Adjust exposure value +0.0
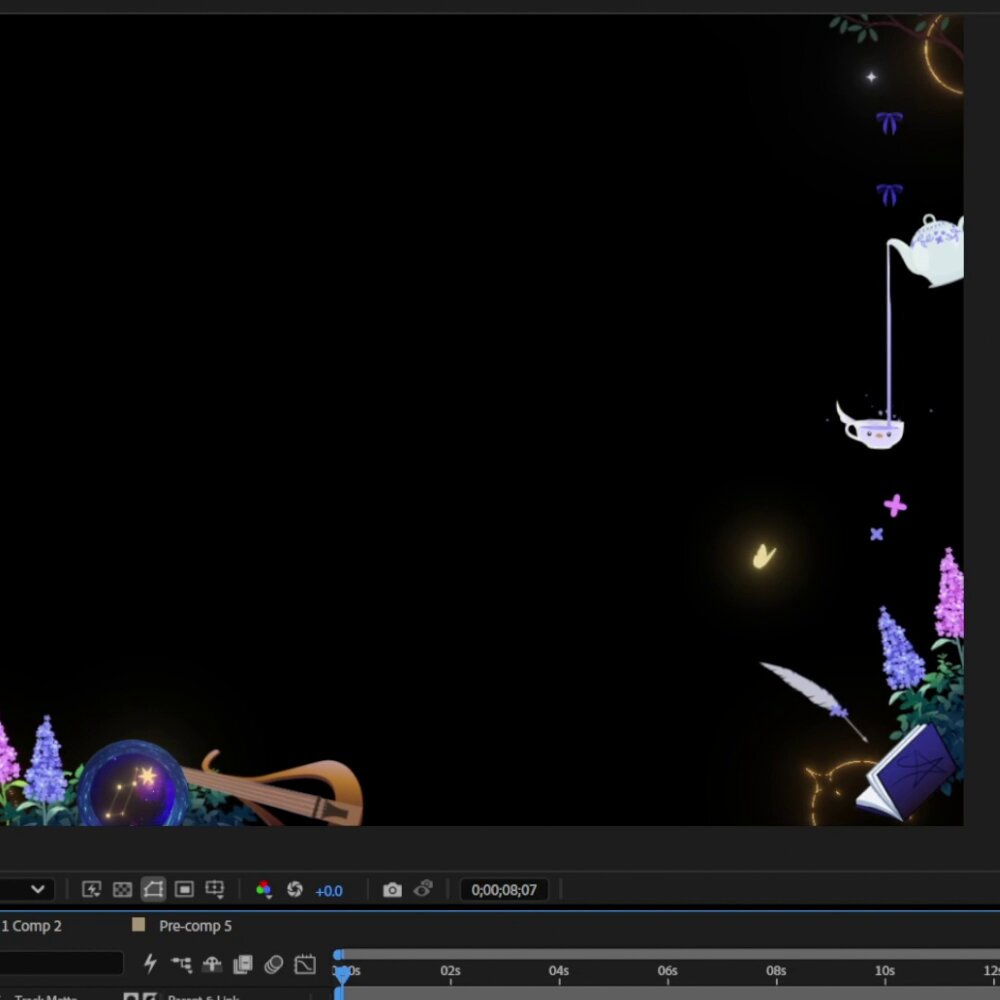1000x1000 pixels. [x=329, y=891]
